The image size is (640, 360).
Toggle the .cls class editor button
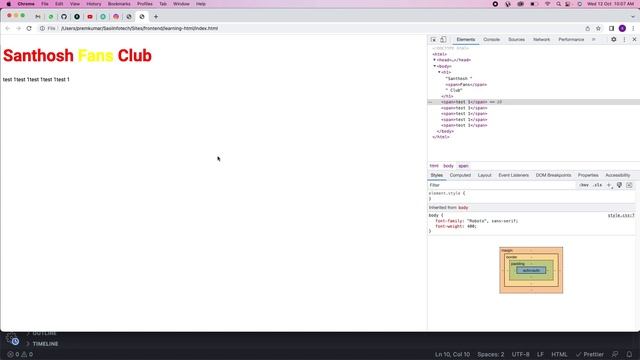[x=598, y=185]
